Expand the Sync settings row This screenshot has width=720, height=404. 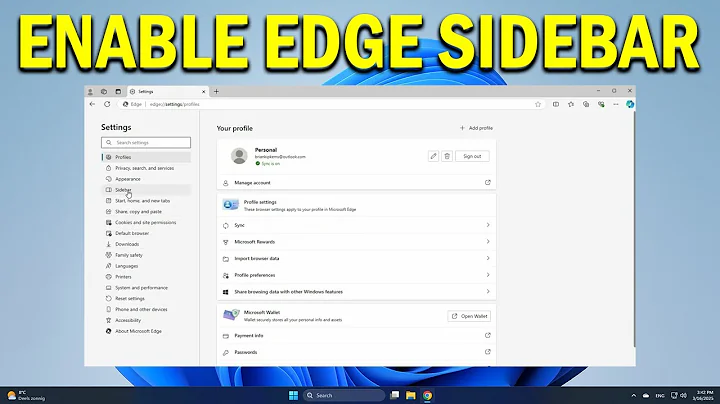coord(356,225)
